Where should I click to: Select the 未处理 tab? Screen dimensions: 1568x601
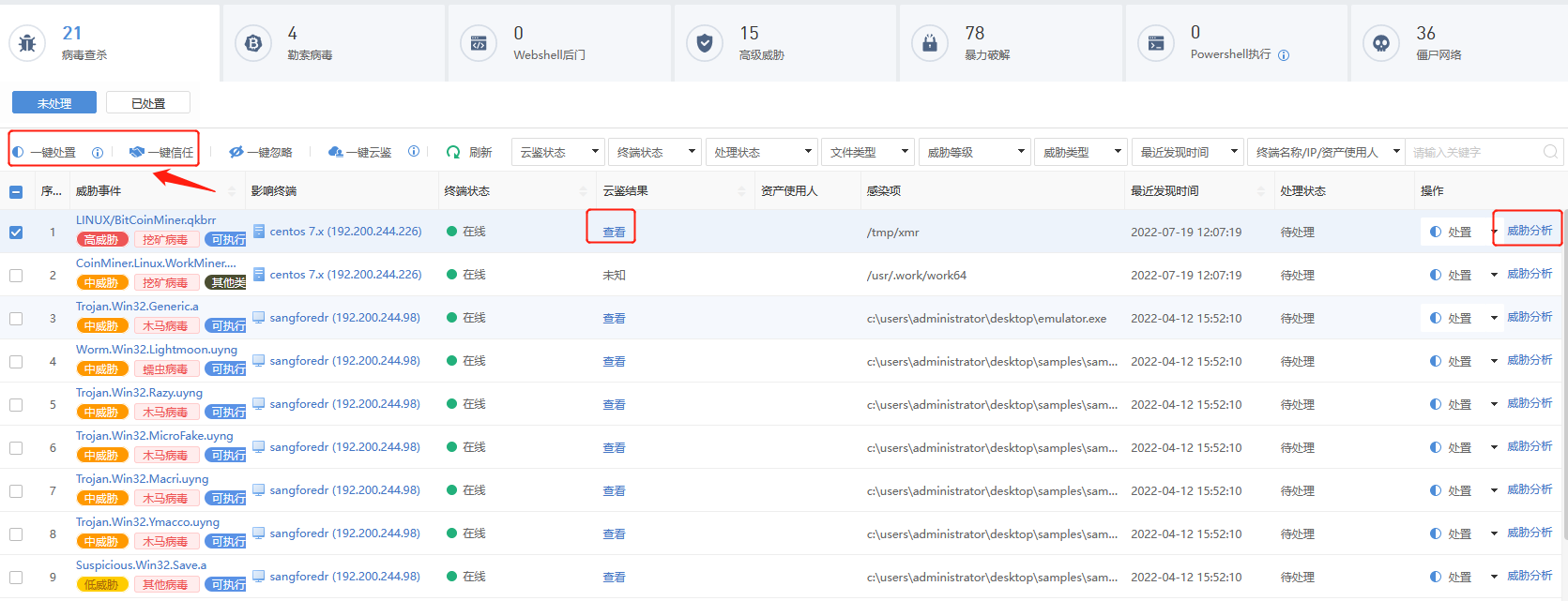click(54, 103)
